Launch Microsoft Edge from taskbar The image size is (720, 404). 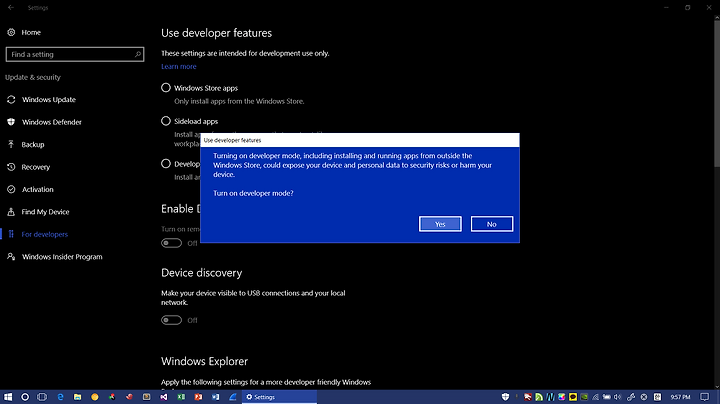point(60,397)
